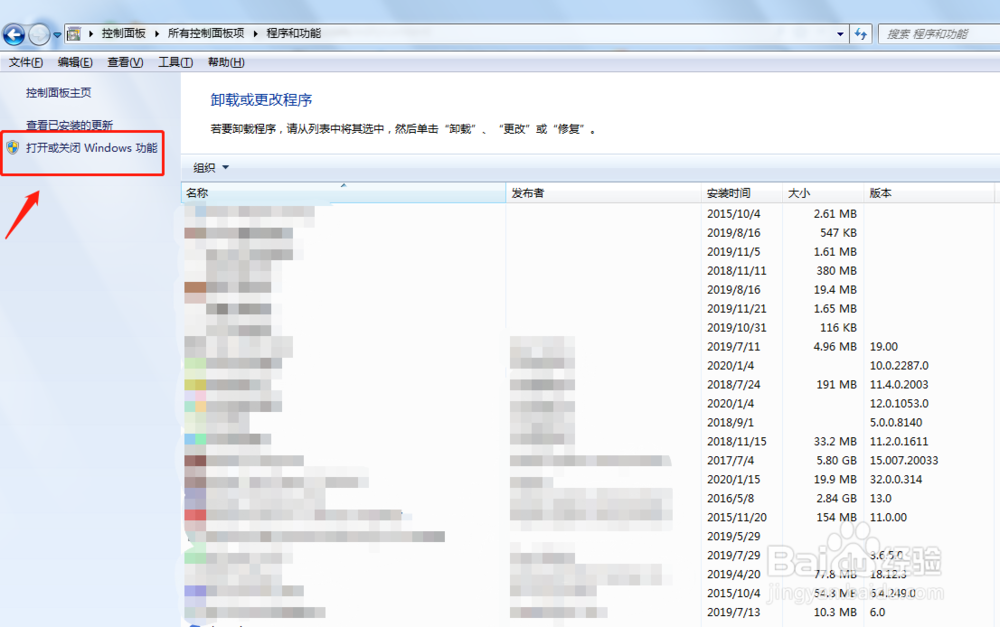
Task: Expand arrow after 控制面板 breadcrumb
Action: 157,34
